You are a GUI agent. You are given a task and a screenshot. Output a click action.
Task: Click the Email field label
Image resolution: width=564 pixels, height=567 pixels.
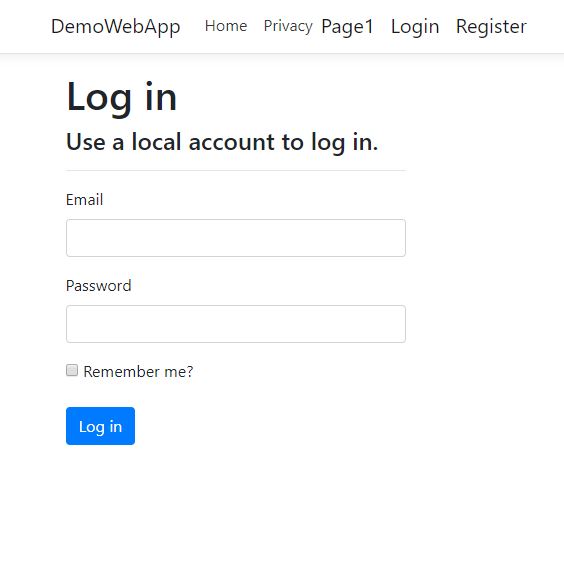(85, 200)
